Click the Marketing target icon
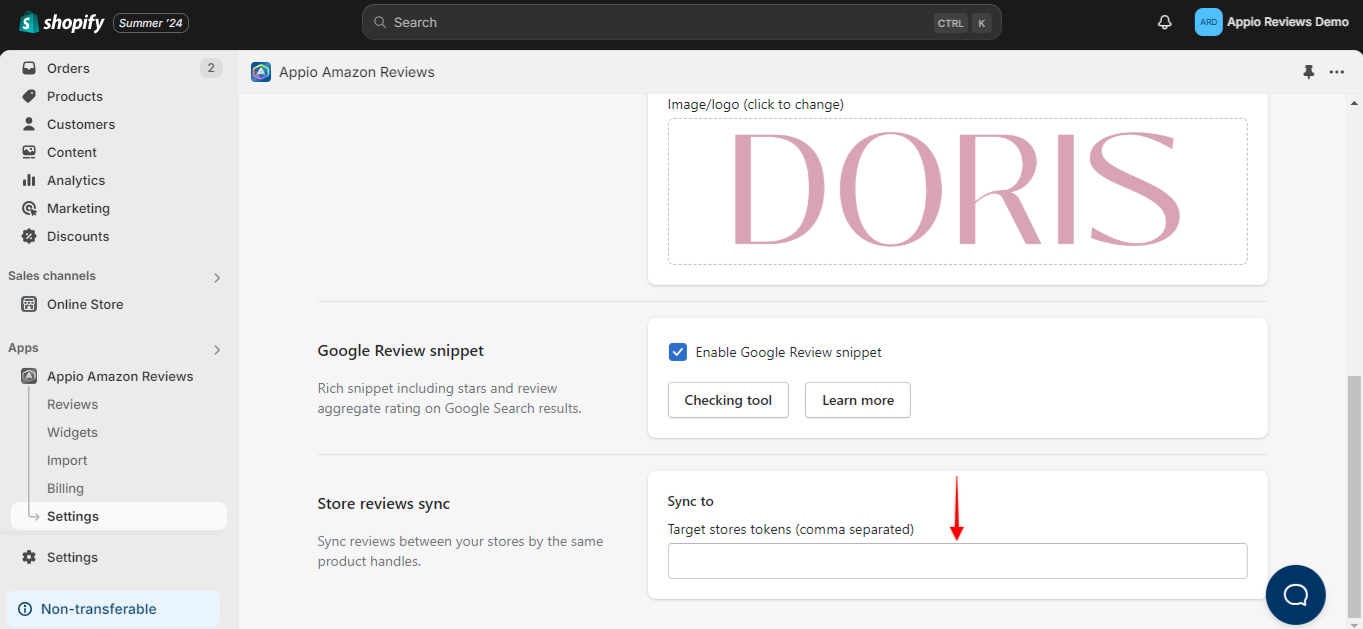1363x629 pixels. tap(29, 208)
